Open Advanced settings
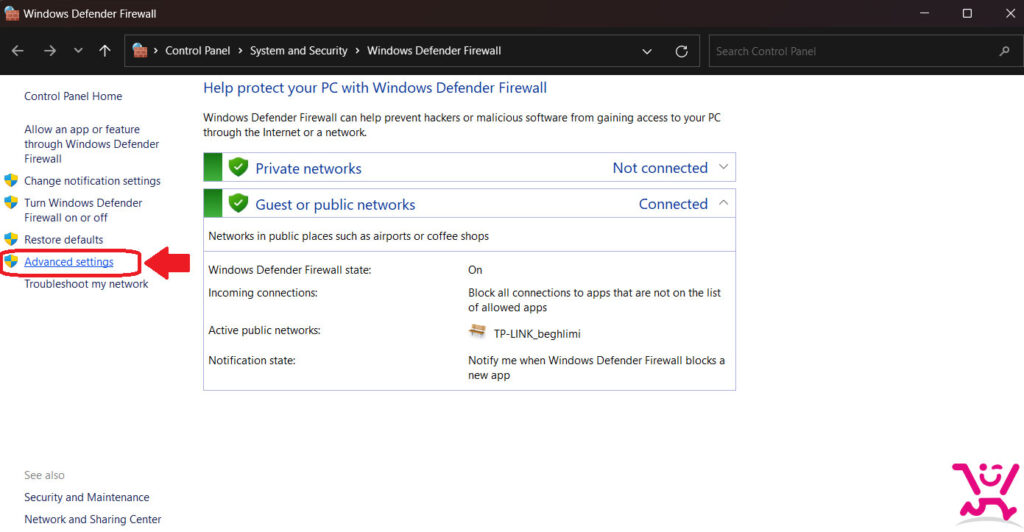This screenshot has height=532, width=1024. 69,262
